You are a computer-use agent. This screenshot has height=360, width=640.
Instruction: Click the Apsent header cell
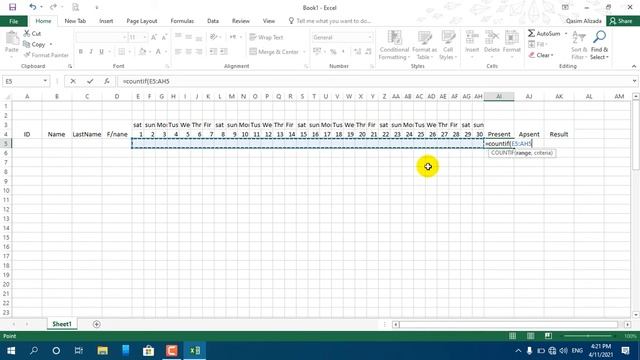tap(529, 134)
